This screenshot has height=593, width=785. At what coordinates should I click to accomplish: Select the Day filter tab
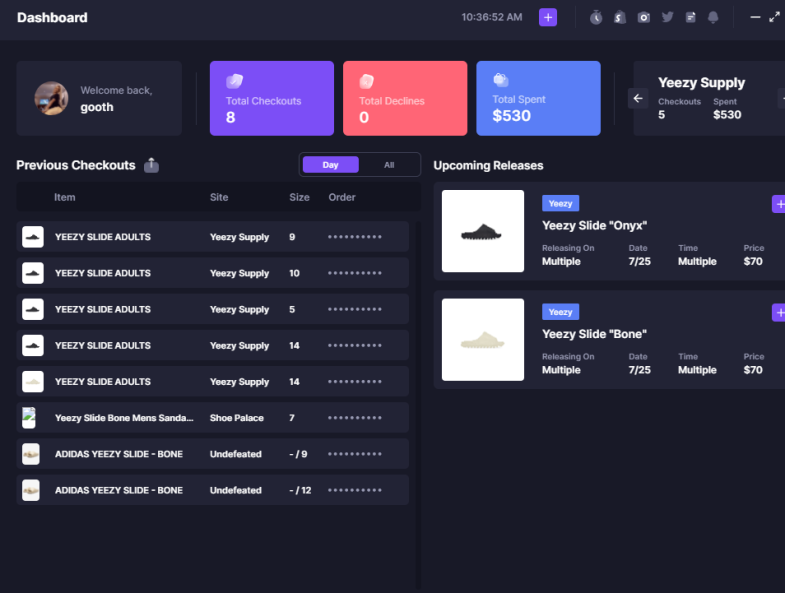tap(330, 165)
